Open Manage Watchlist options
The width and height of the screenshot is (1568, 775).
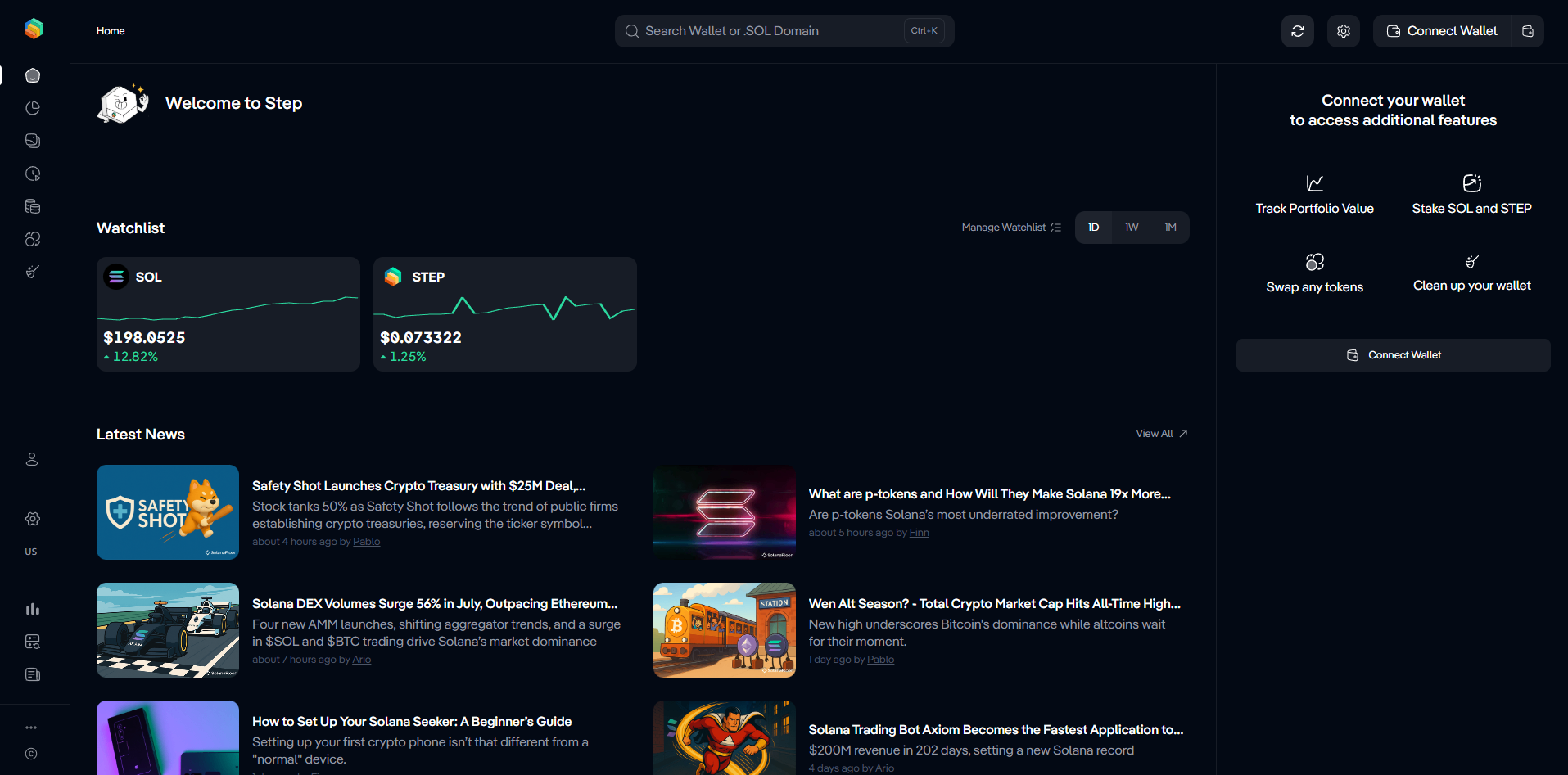coord(1010,228)
